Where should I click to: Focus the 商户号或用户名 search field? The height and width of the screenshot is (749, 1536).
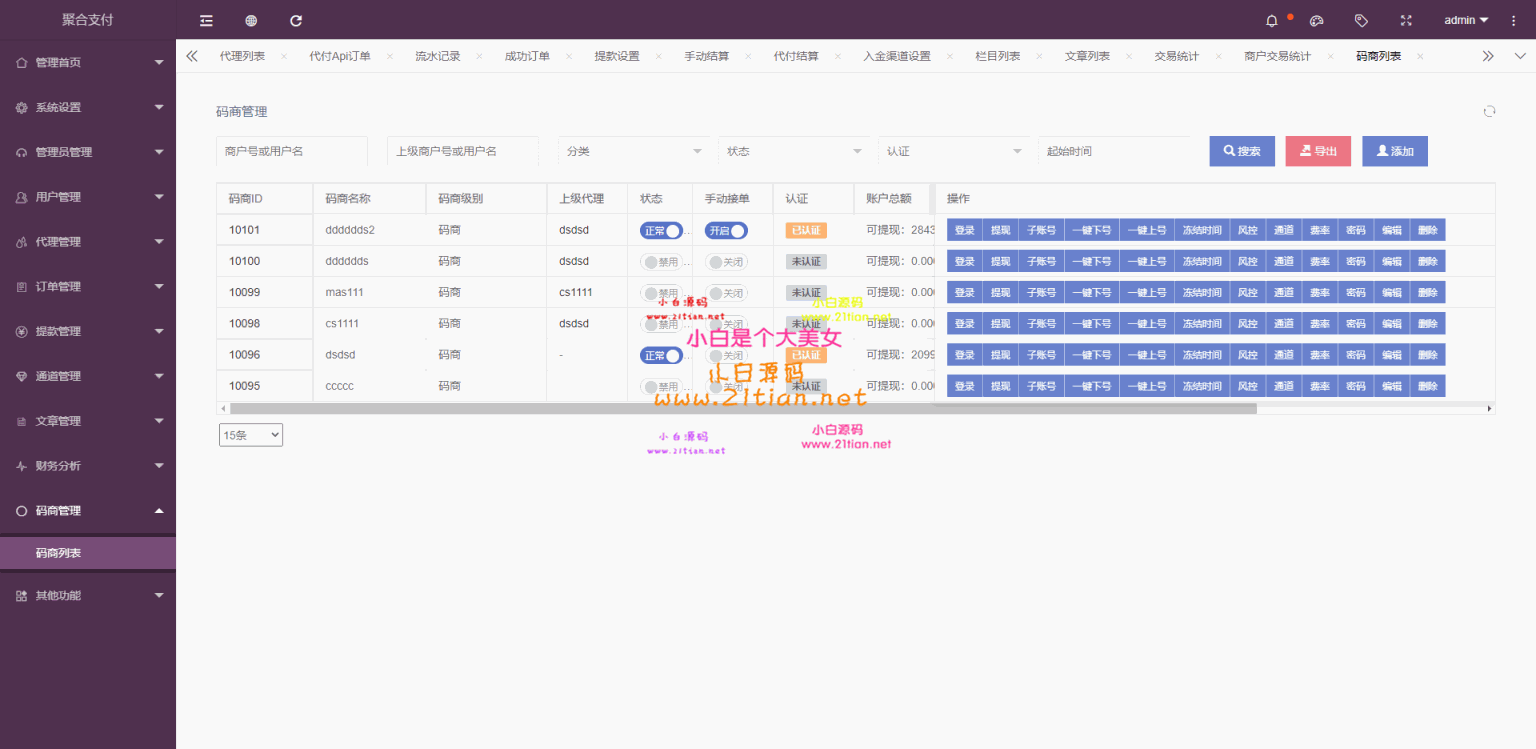point(292,151)
